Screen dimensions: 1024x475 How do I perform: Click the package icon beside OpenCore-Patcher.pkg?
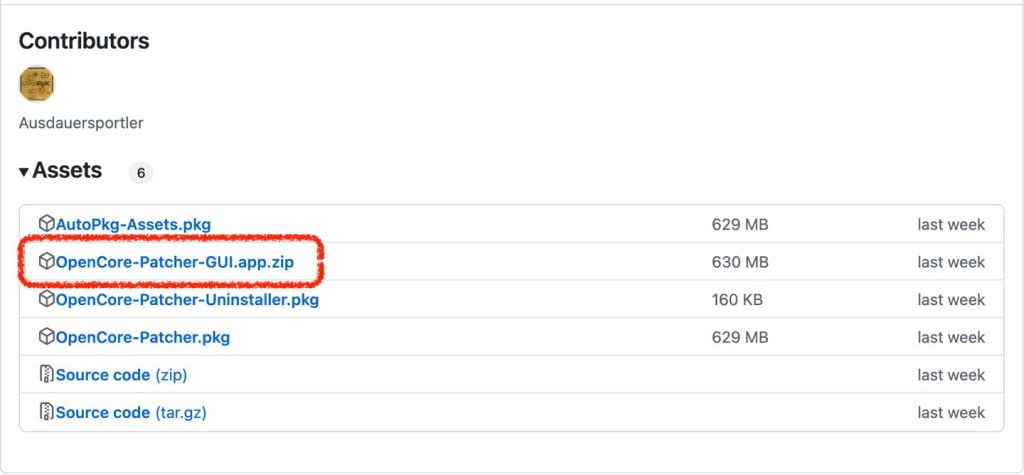coord(46,337)
